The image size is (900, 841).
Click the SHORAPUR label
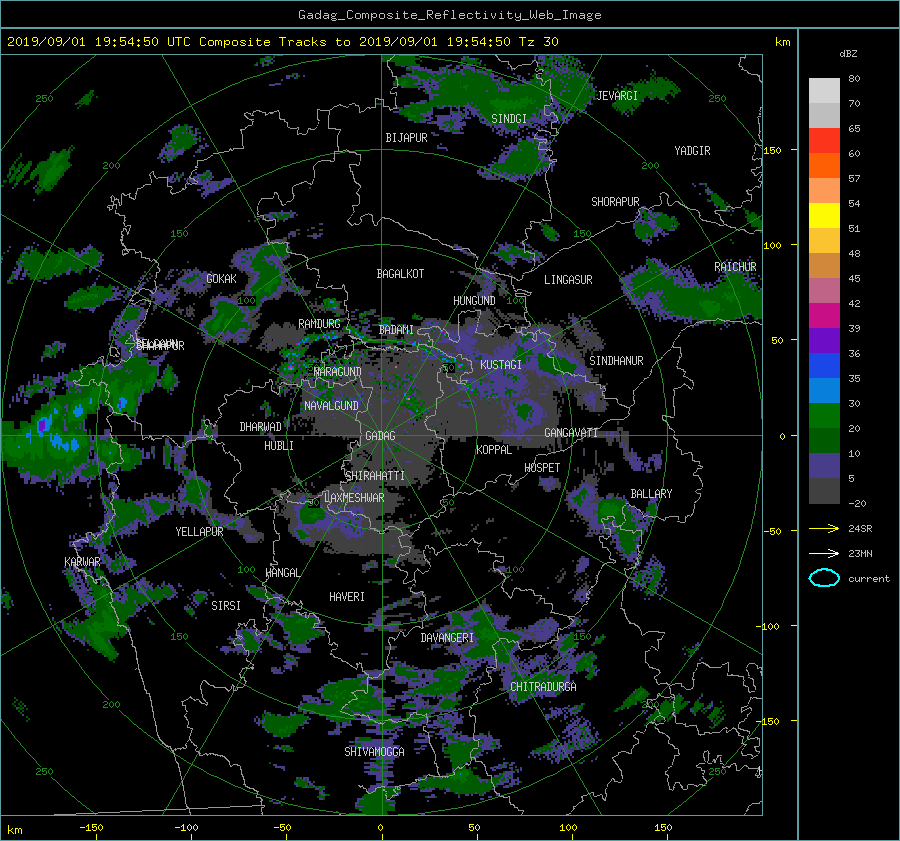(x=615, y=202)
